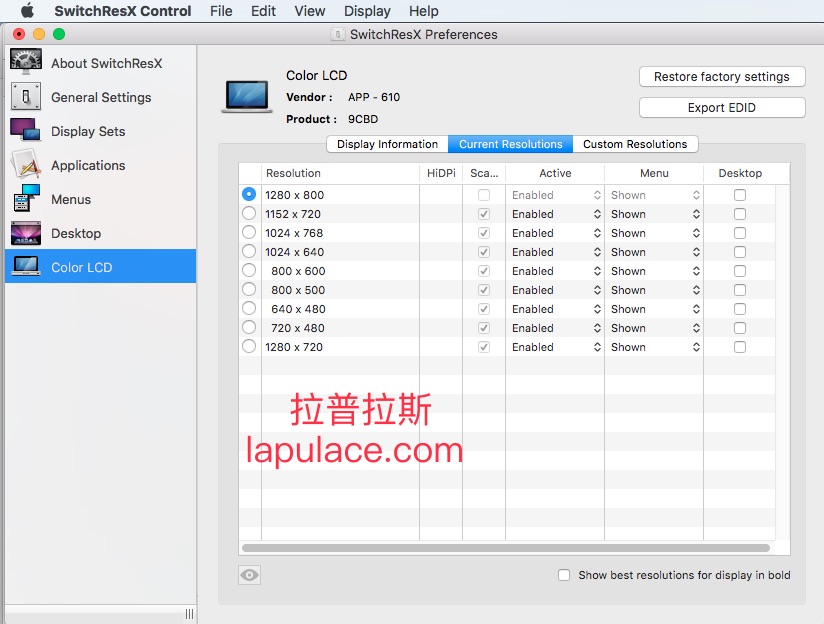Click the Export EDID button
The width and height of the screenshot is (824, 624).
coord(722,108)
